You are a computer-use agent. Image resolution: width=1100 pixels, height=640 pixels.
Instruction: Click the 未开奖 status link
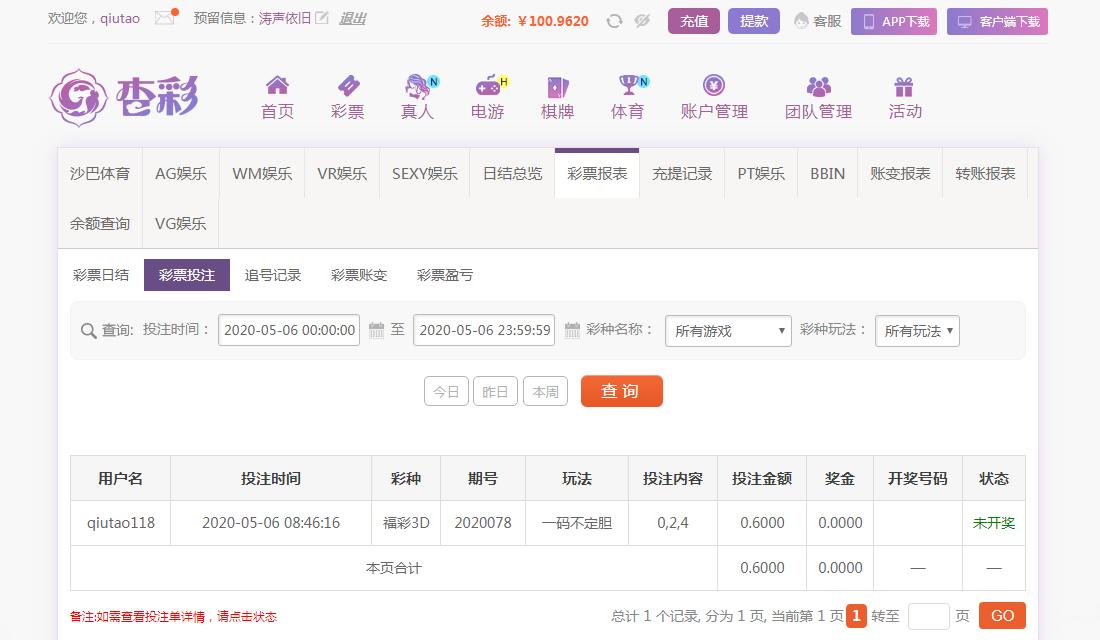993,523
